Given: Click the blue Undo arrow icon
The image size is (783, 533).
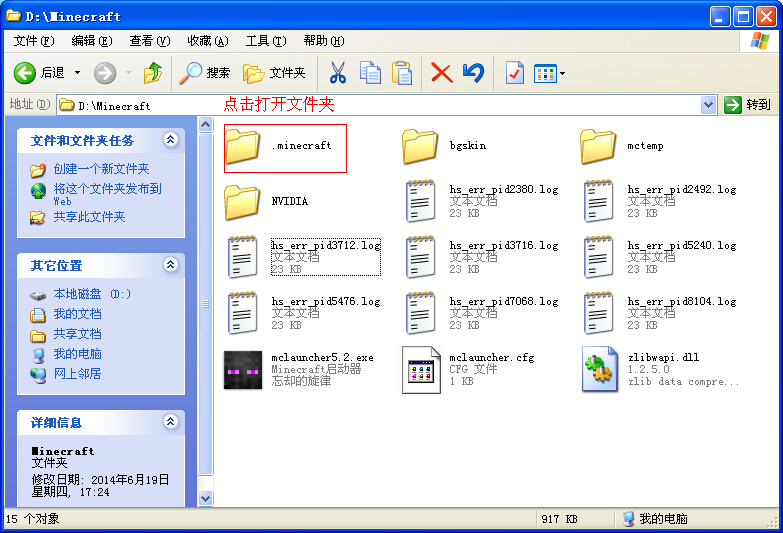Looking at the screenshot, I should (x=473, y=73).
